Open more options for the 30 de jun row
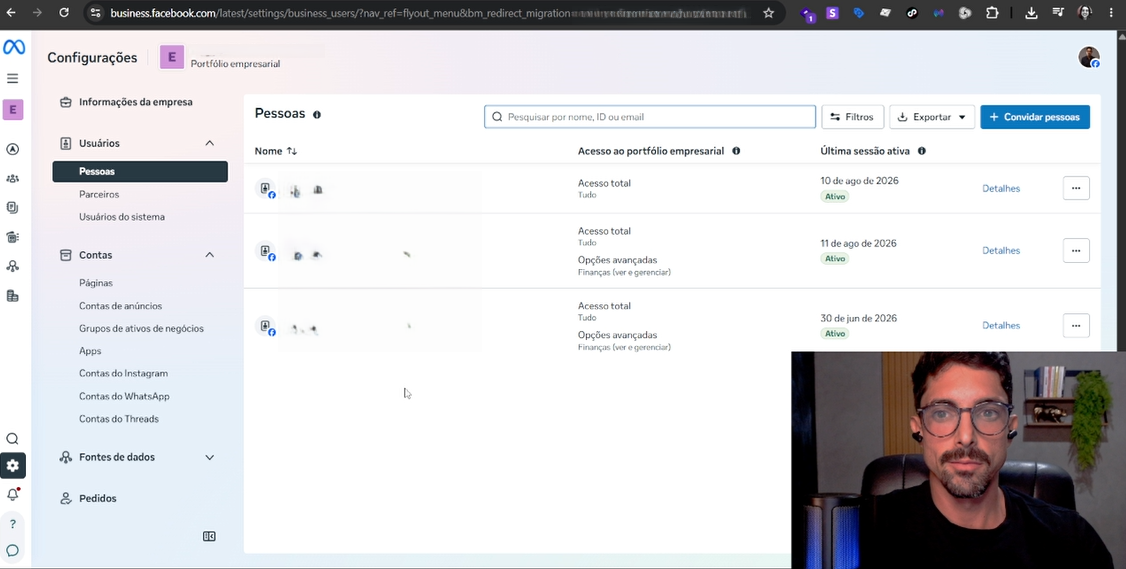The height and width of the screenshot is (569, 1126). pyautogui.click(x=1076, y=325)
